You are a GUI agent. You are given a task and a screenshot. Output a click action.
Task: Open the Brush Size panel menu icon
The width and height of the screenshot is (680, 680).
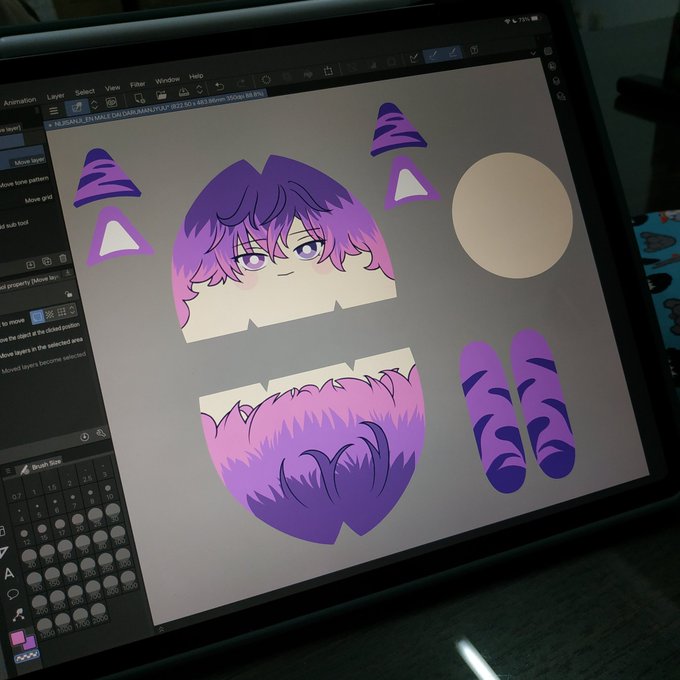8,471
